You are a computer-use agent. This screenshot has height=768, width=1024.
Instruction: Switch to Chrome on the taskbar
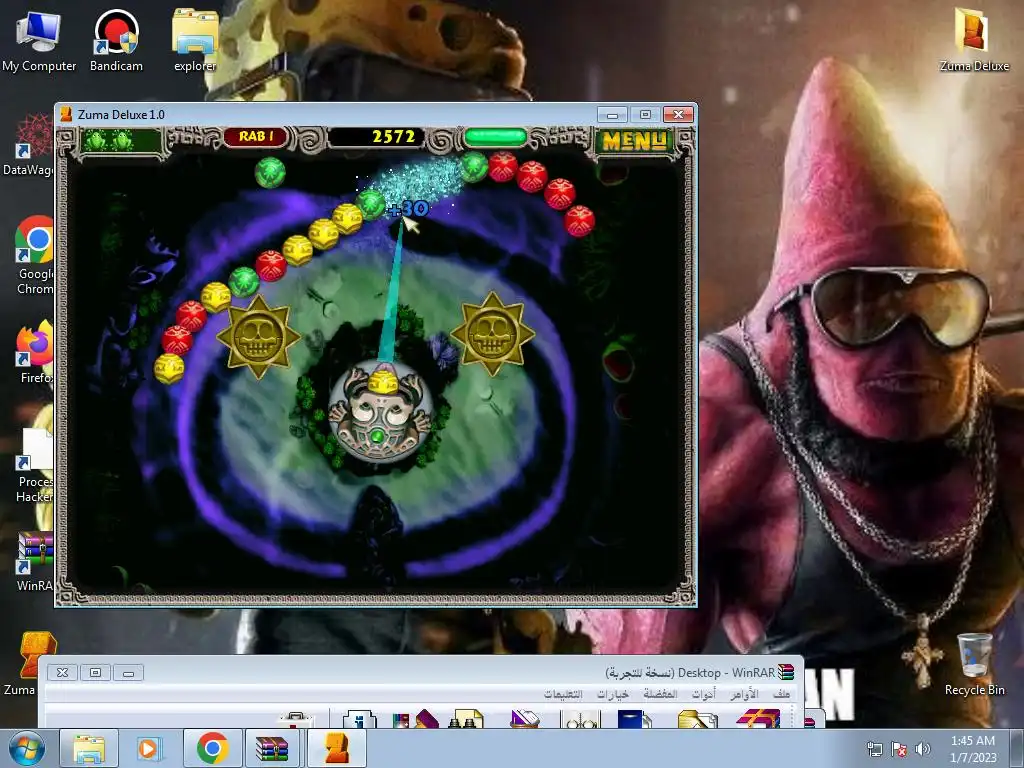tap(212, 748)
